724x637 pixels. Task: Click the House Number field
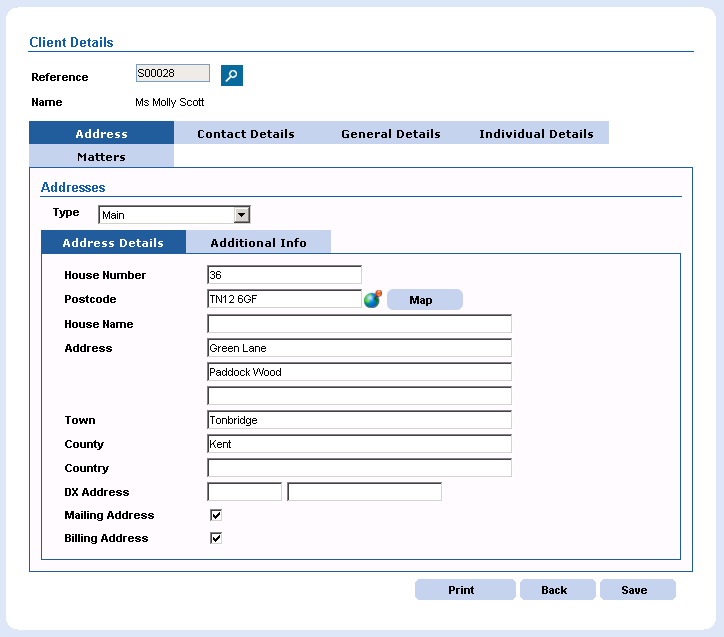tap(284, 275)
